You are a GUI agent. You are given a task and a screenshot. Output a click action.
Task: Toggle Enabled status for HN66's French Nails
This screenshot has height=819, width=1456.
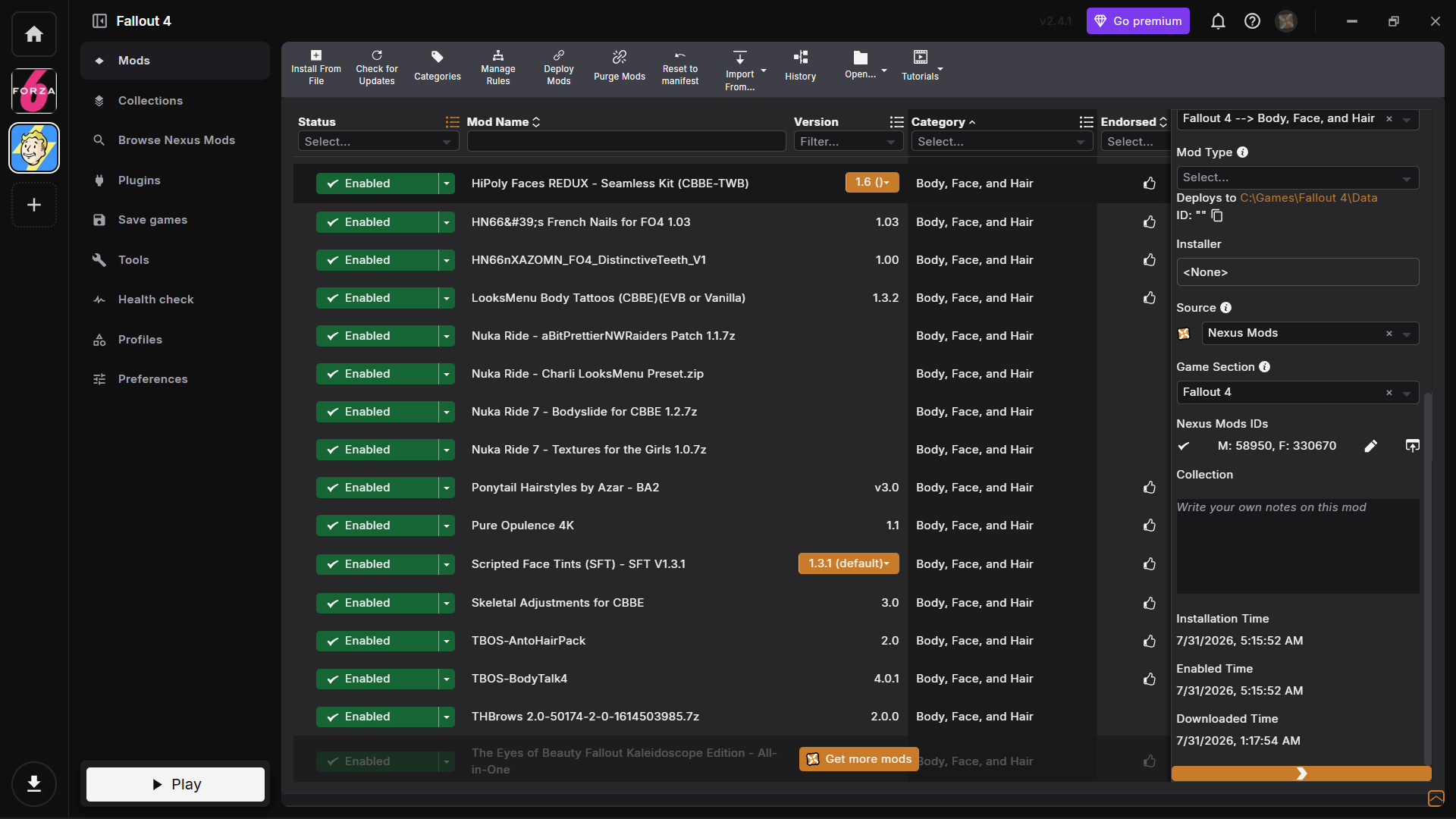377,222
